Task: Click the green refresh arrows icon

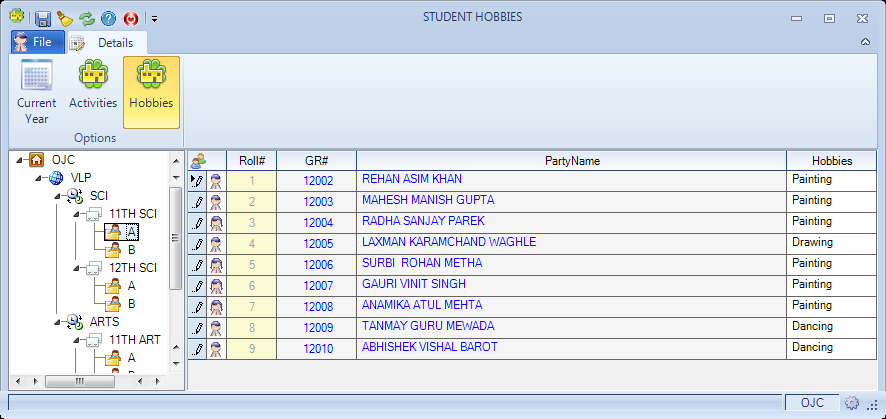Action: click(x=86, y=19)
